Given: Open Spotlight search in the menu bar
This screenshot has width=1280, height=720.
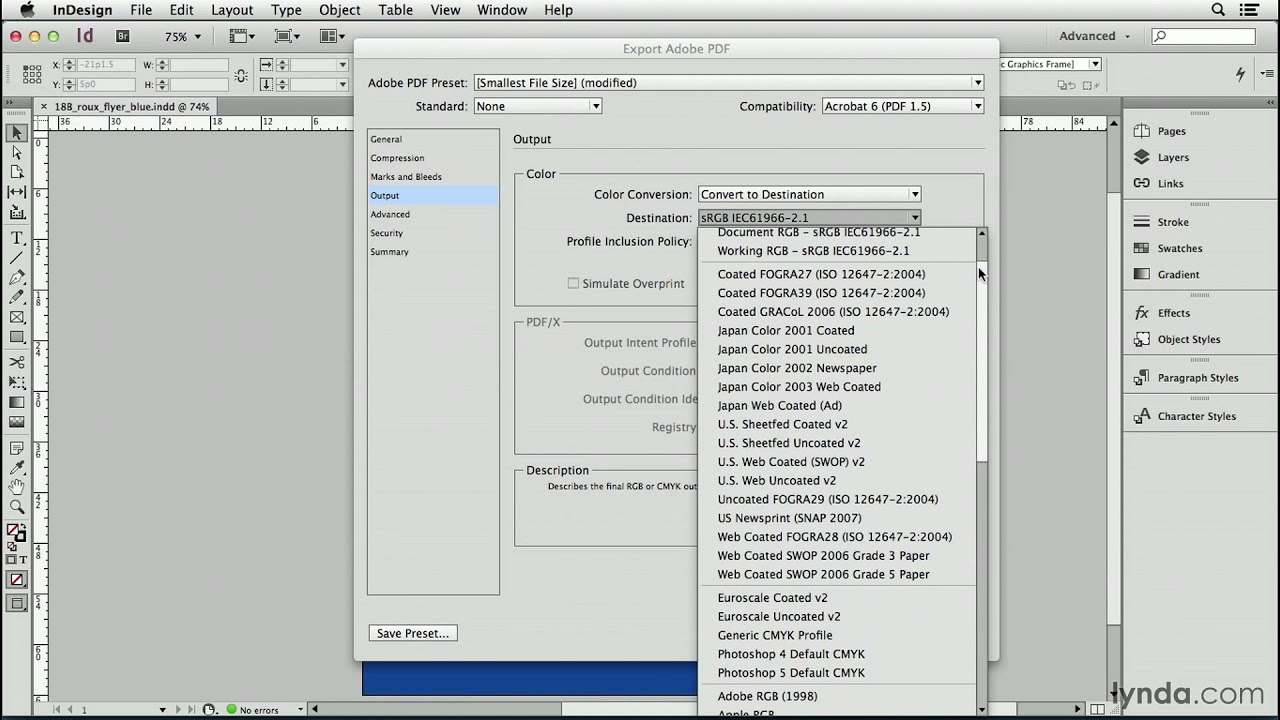Looking at the screenshot, I should (x=1218, y=10).
